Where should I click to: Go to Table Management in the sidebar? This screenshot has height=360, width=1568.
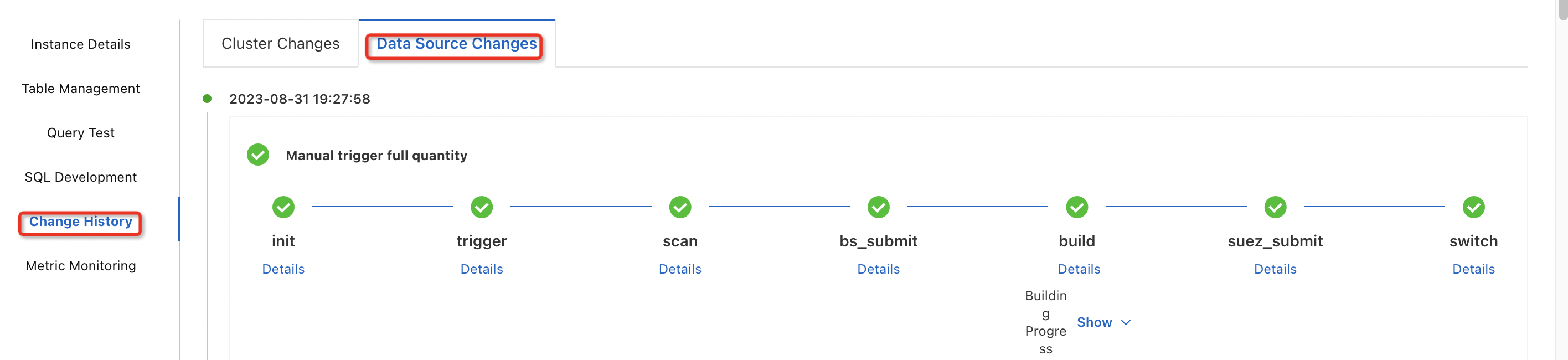pos(80,89)
